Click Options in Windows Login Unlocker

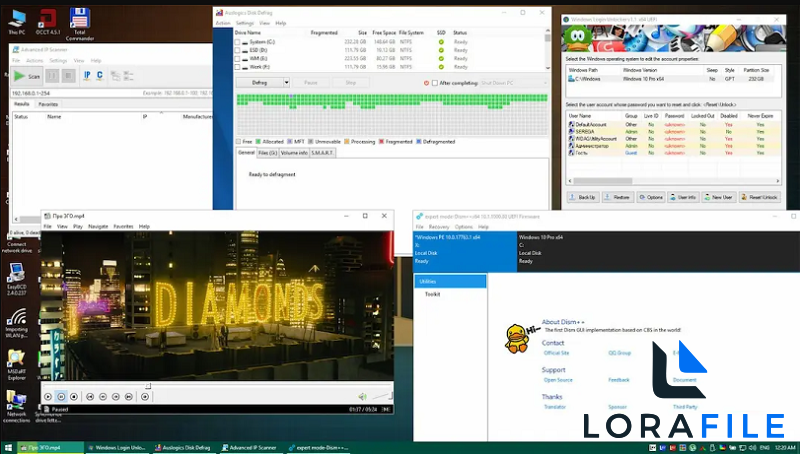click(651, 197)
